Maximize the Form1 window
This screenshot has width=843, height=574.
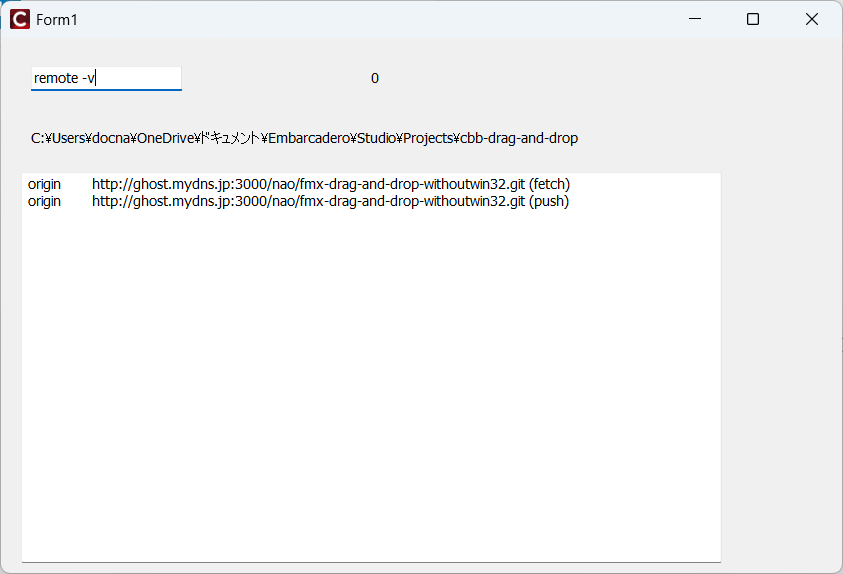pyautogui.click(x=753, y=19)
